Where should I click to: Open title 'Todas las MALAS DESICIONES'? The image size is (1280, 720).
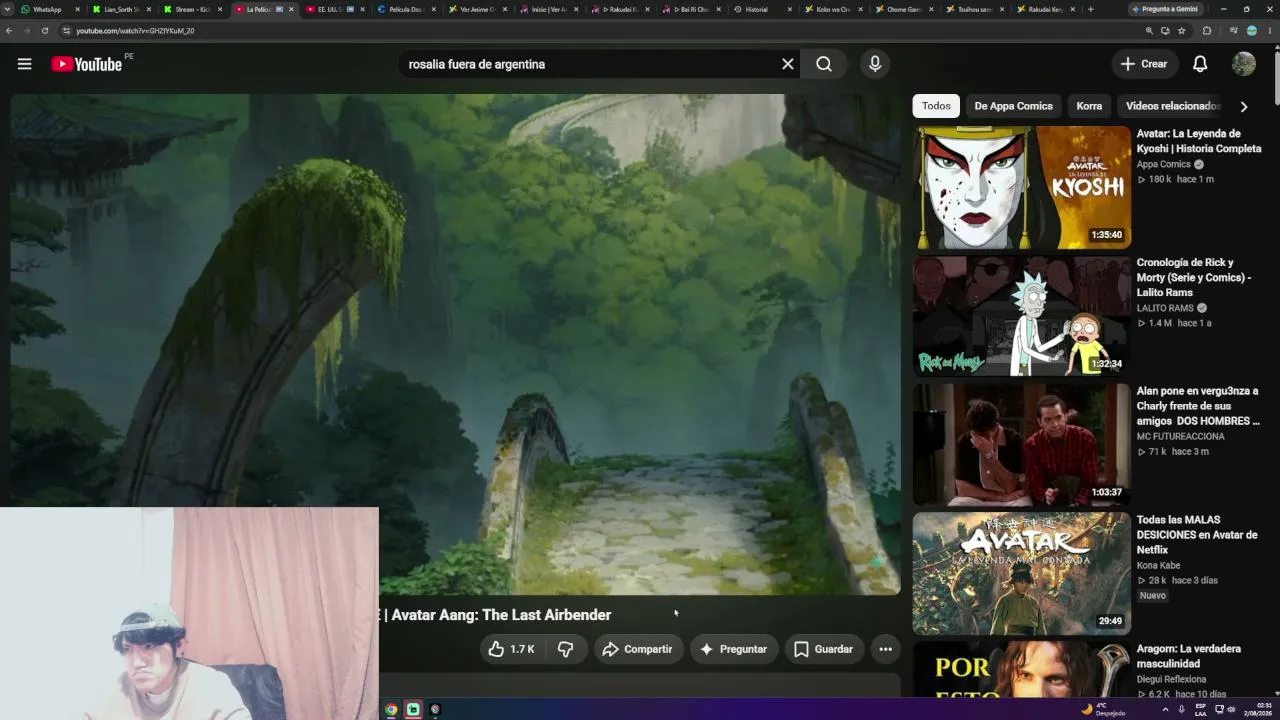coord(1197,535)
